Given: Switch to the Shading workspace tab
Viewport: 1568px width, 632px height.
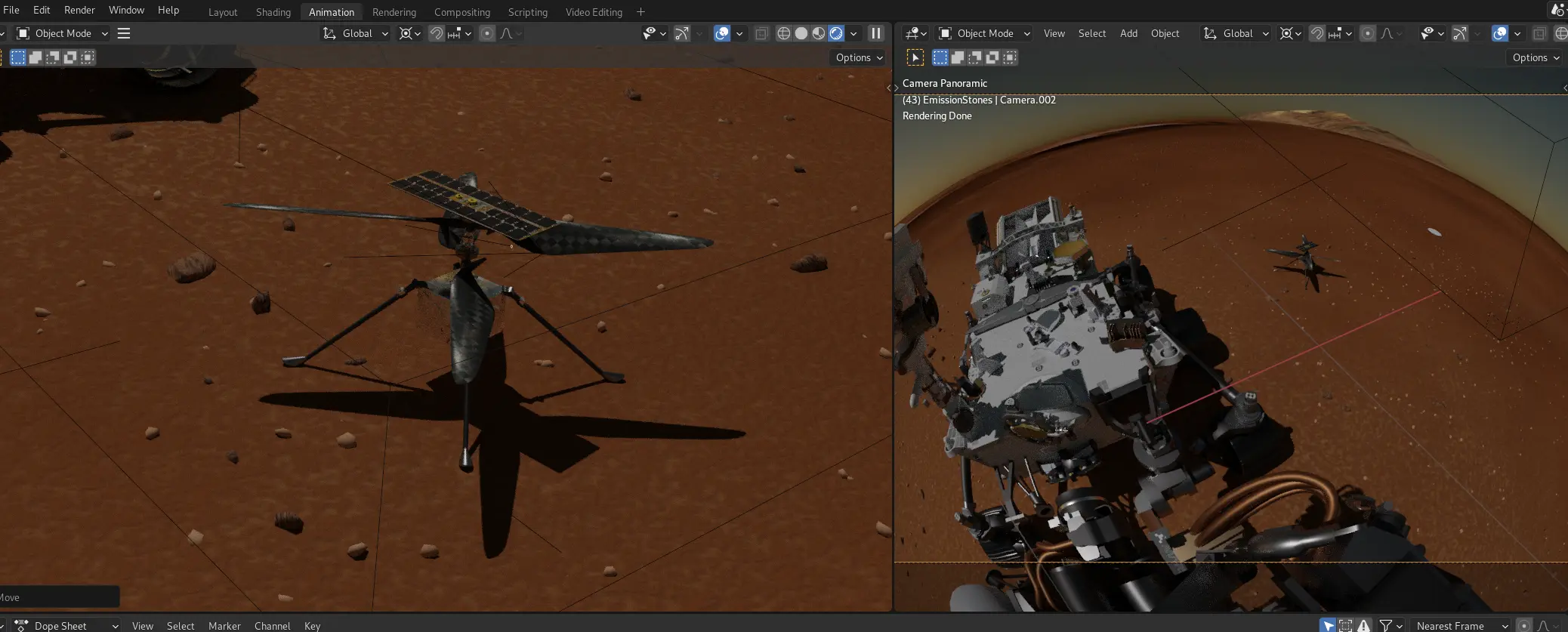Looking at the screenshot, I should [x=273, y=12].
